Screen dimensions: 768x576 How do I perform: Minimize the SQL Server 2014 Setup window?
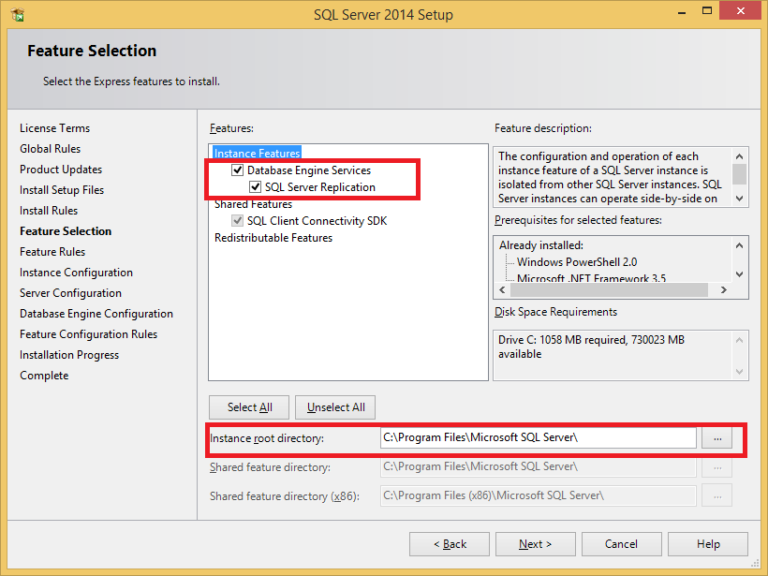[681, 11]
